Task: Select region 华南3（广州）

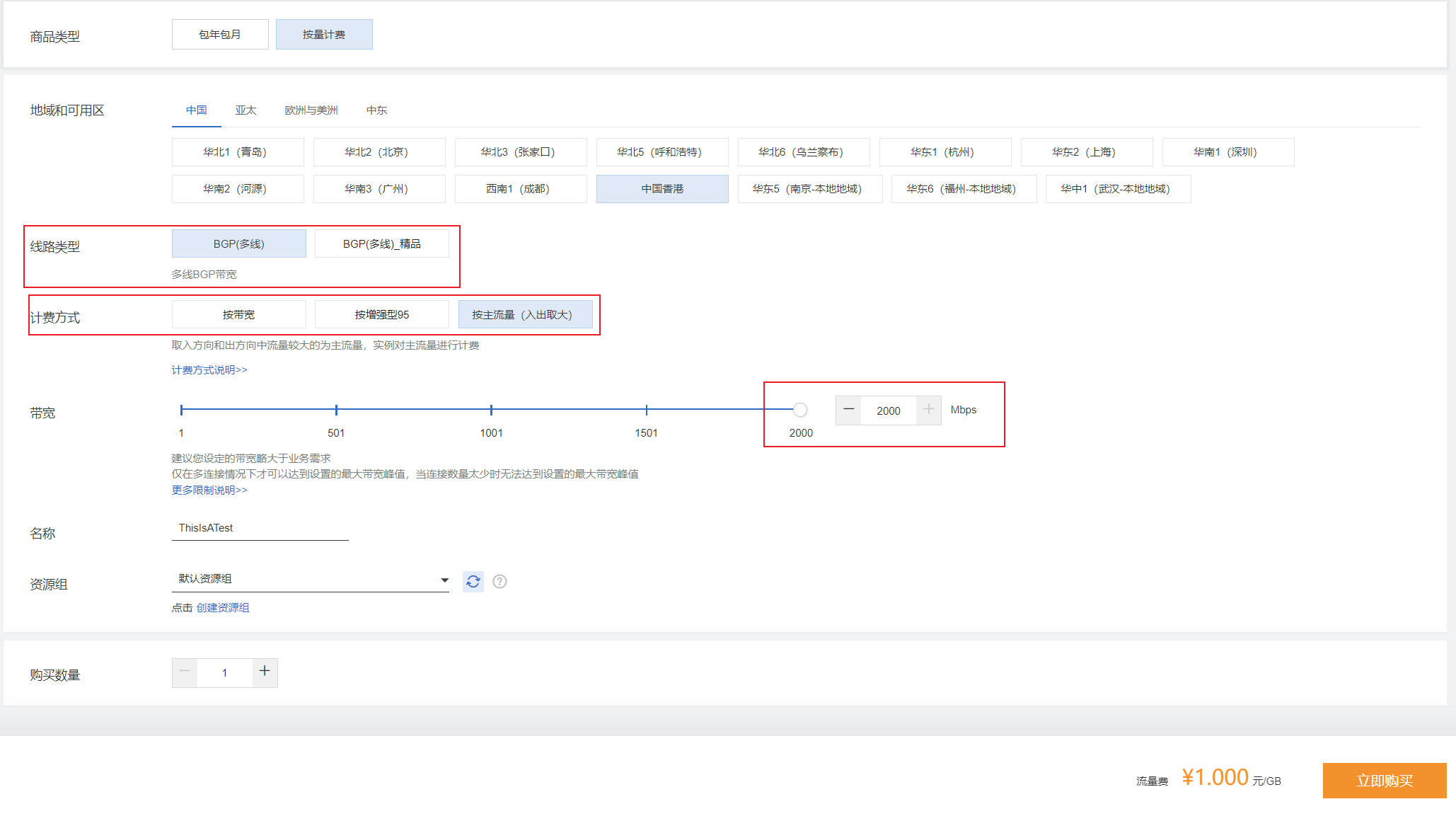Action: 379,189
